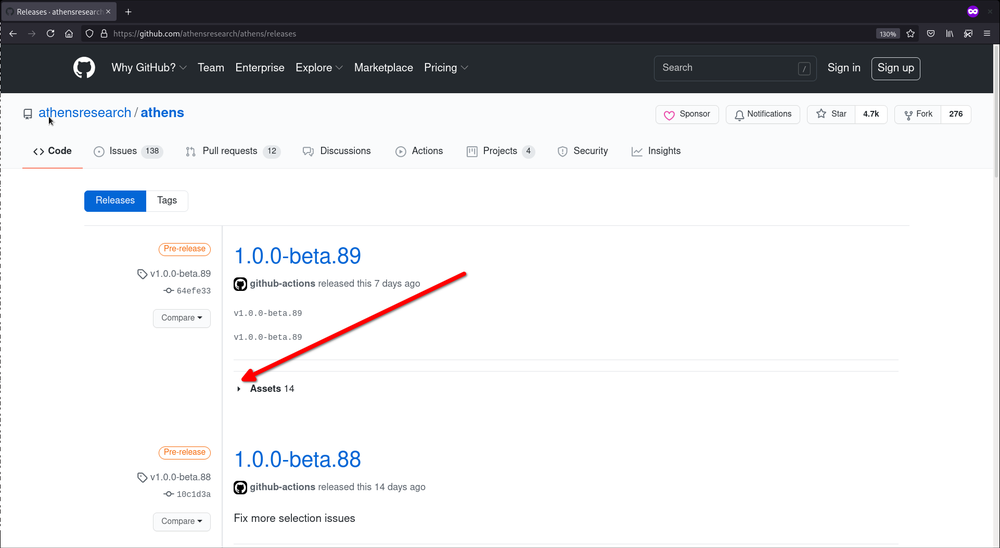This screenshot has height=548, width=1000.
Task: Open release title 1.0.0-beta.89
Action: (x=297, y=256)
